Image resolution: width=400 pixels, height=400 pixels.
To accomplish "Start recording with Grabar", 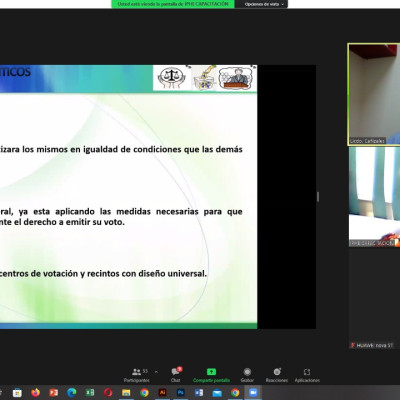I will click(247, 375).
